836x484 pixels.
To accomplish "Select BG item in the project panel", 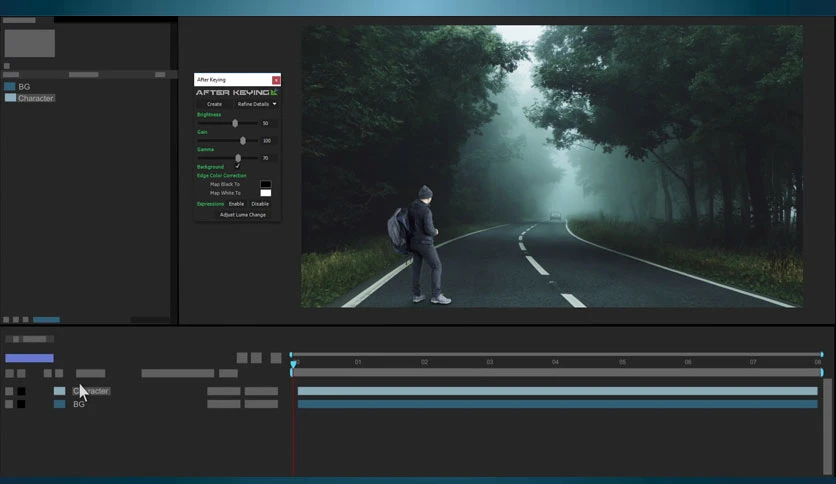I will pos(24,87).
